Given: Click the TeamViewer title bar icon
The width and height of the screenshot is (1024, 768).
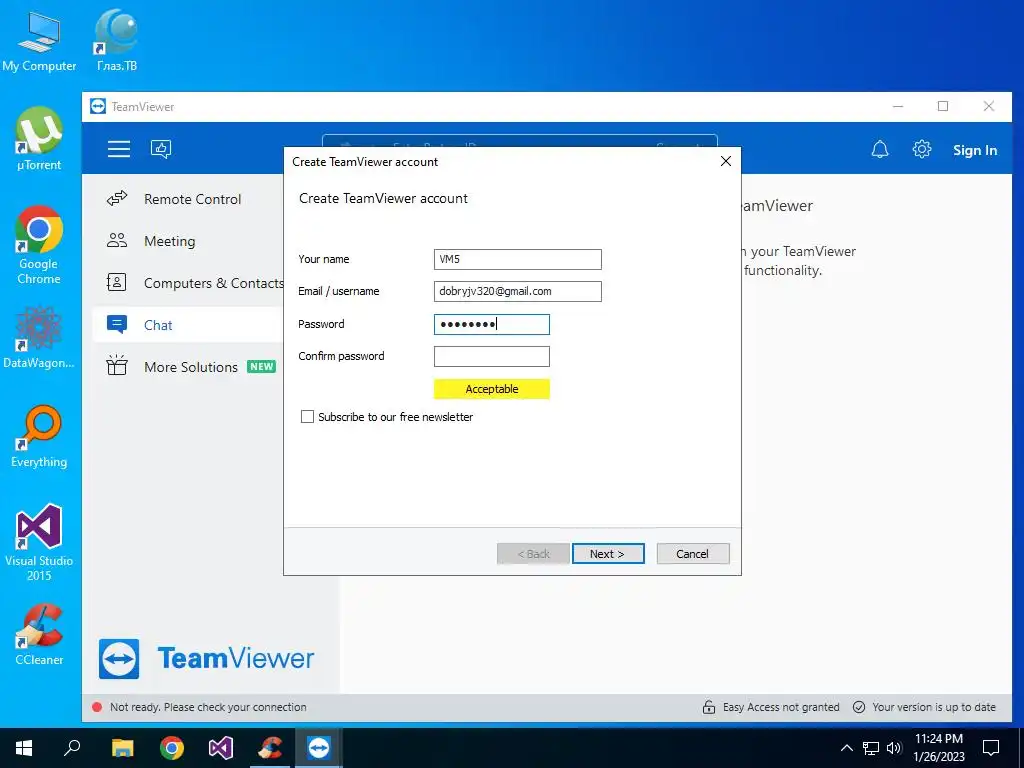Looking at the screenshot, I should coord(98,106).
